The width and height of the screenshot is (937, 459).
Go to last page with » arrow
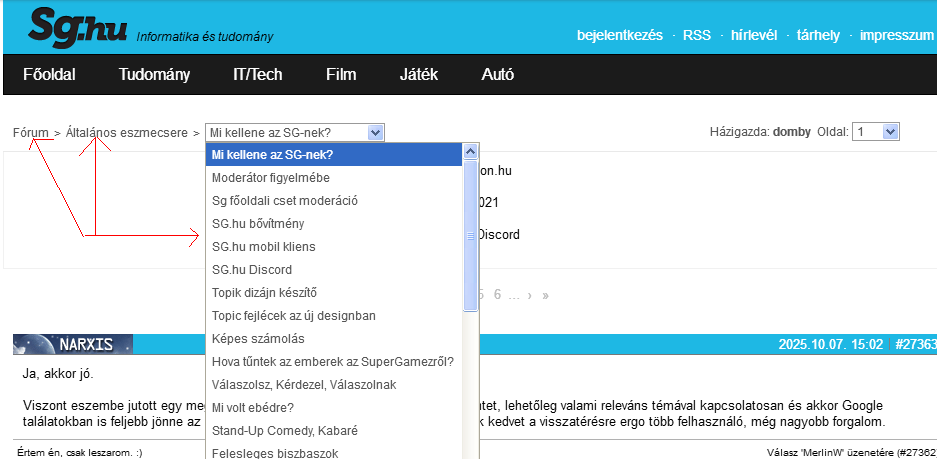pos(545,295)
